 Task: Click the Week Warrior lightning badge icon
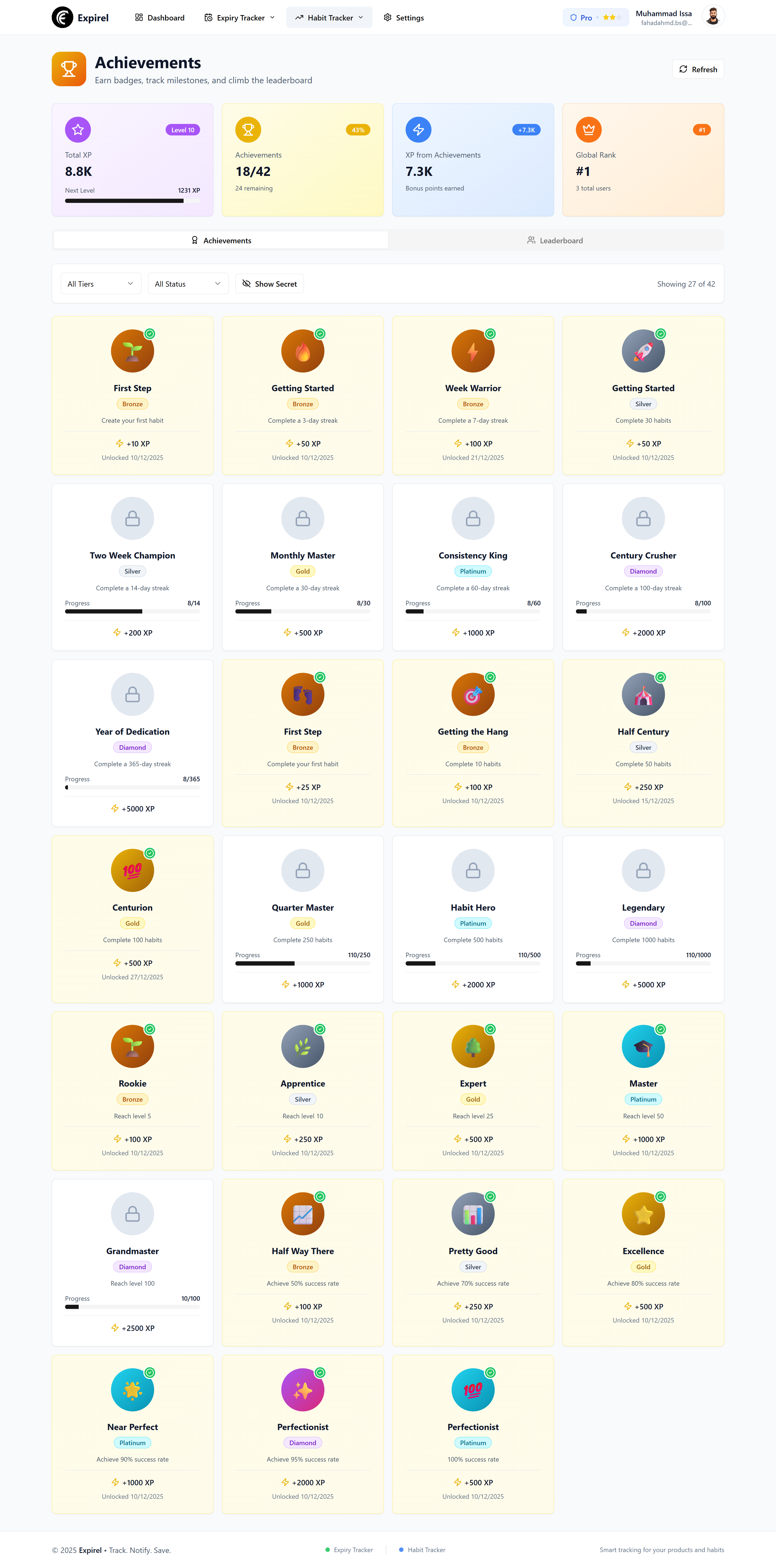pyautogui.click(x=472, y=351)
